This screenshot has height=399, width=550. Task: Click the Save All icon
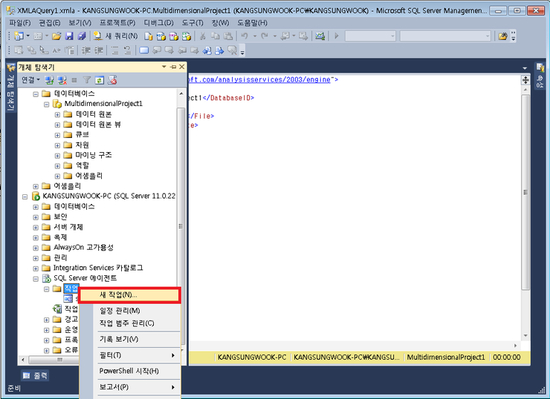(82, 36)
